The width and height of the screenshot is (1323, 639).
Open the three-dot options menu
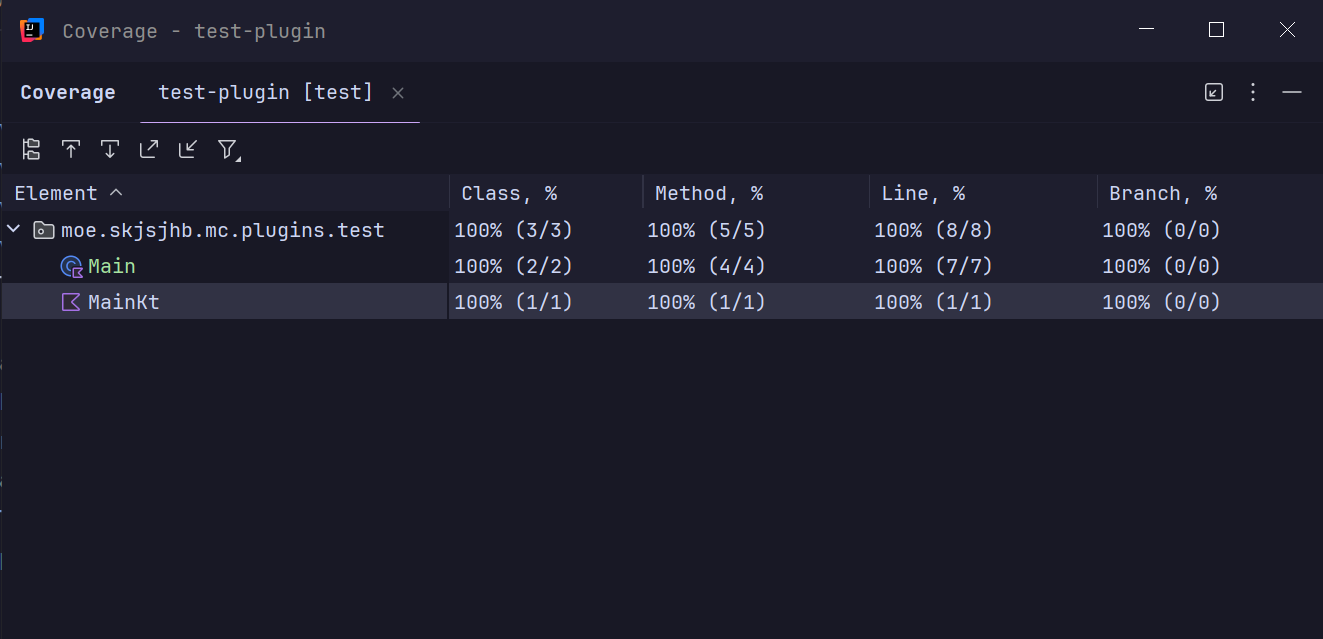tap(1253, 92)
